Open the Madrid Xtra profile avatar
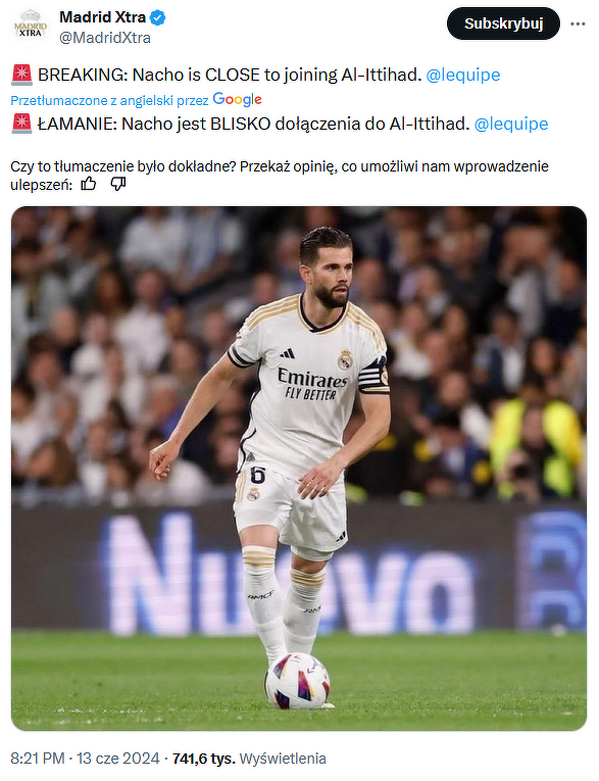Screen dimensions: 599x781 30,27
